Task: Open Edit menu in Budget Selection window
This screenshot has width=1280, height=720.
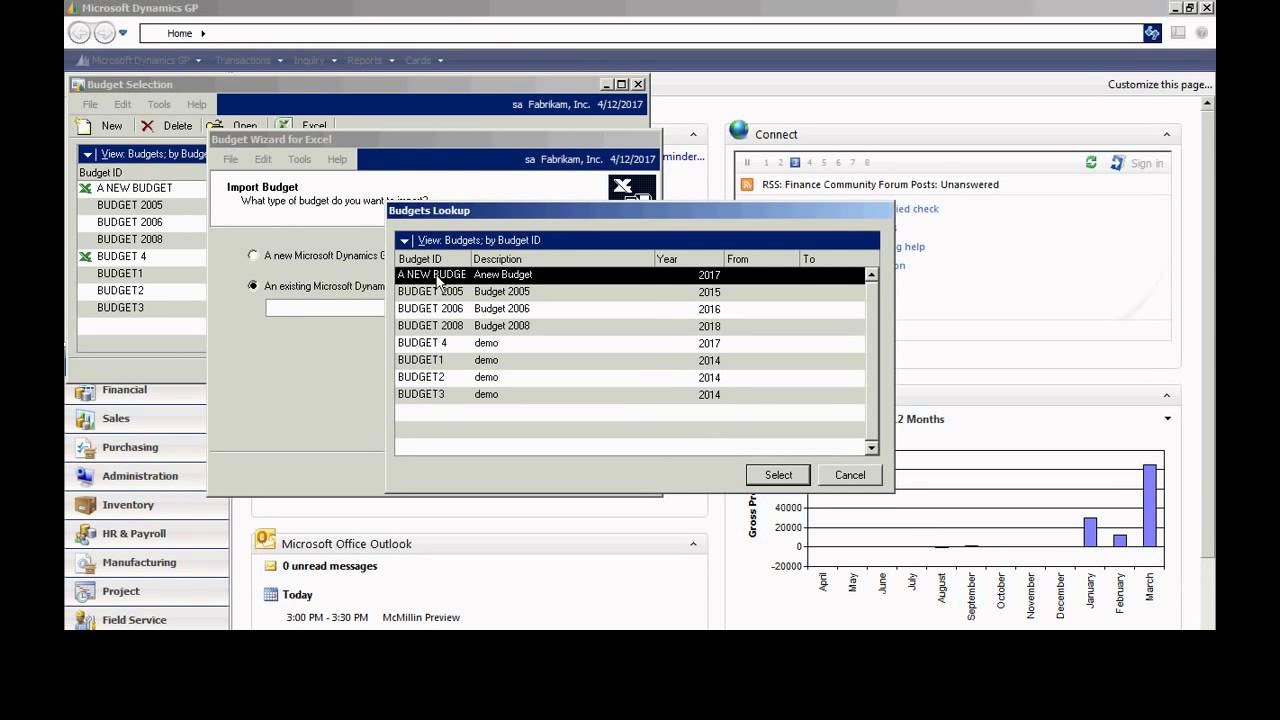Action: pos(122,104)
